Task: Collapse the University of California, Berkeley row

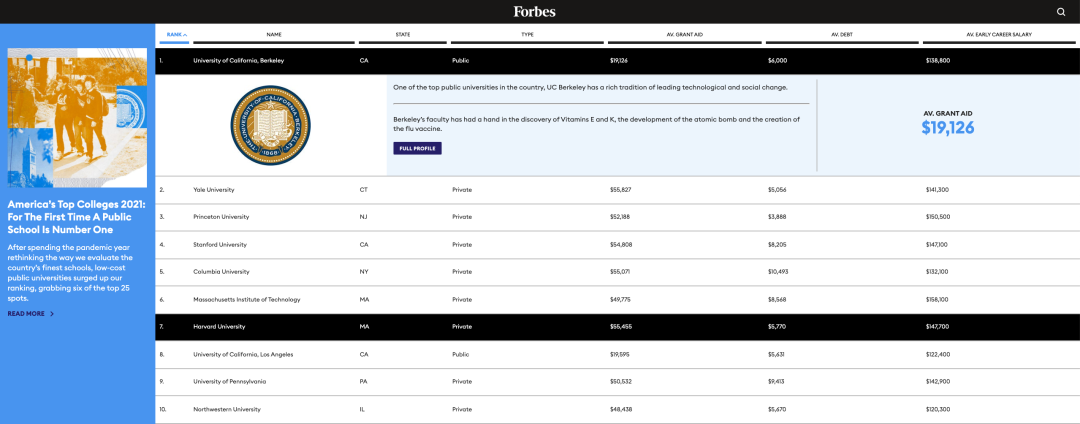Action: 239,61
